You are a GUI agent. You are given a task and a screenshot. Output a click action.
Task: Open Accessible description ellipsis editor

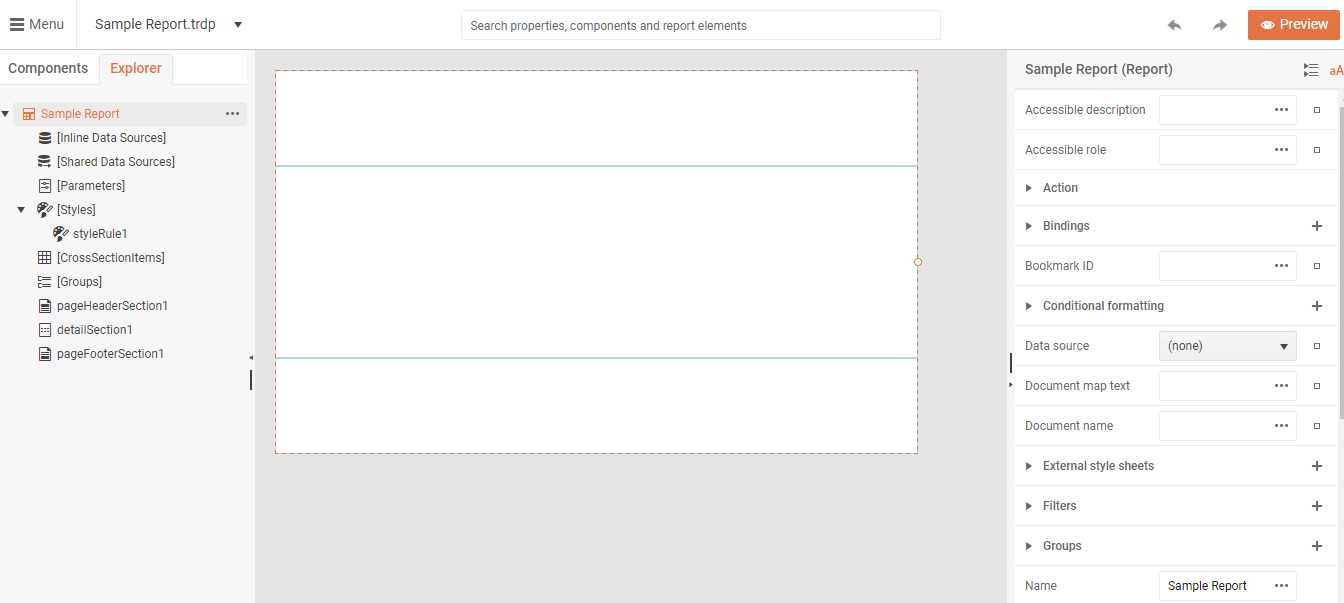[1281, 110]
